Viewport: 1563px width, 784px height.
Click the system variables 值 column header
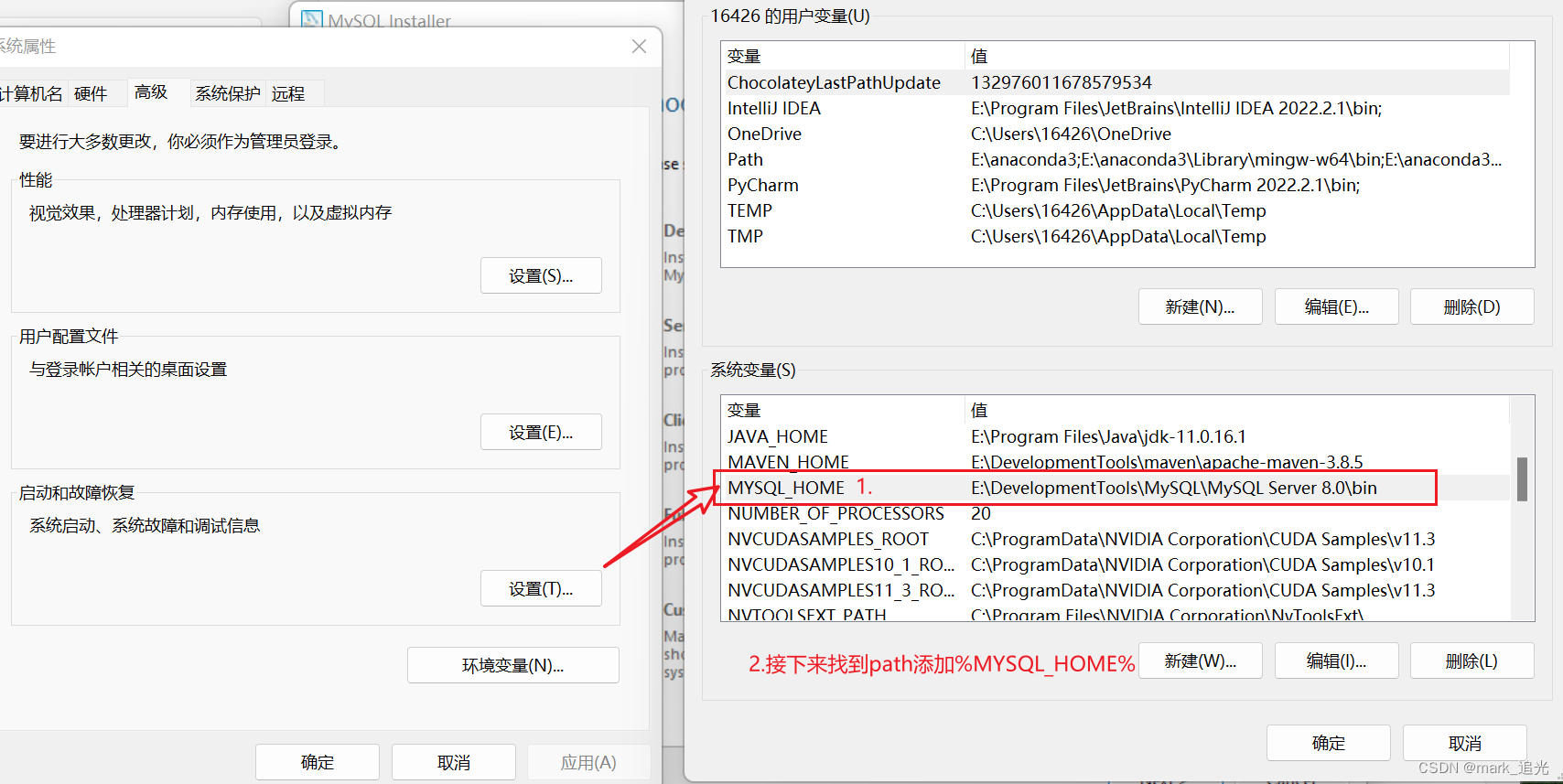click(x=1236, y=410)
